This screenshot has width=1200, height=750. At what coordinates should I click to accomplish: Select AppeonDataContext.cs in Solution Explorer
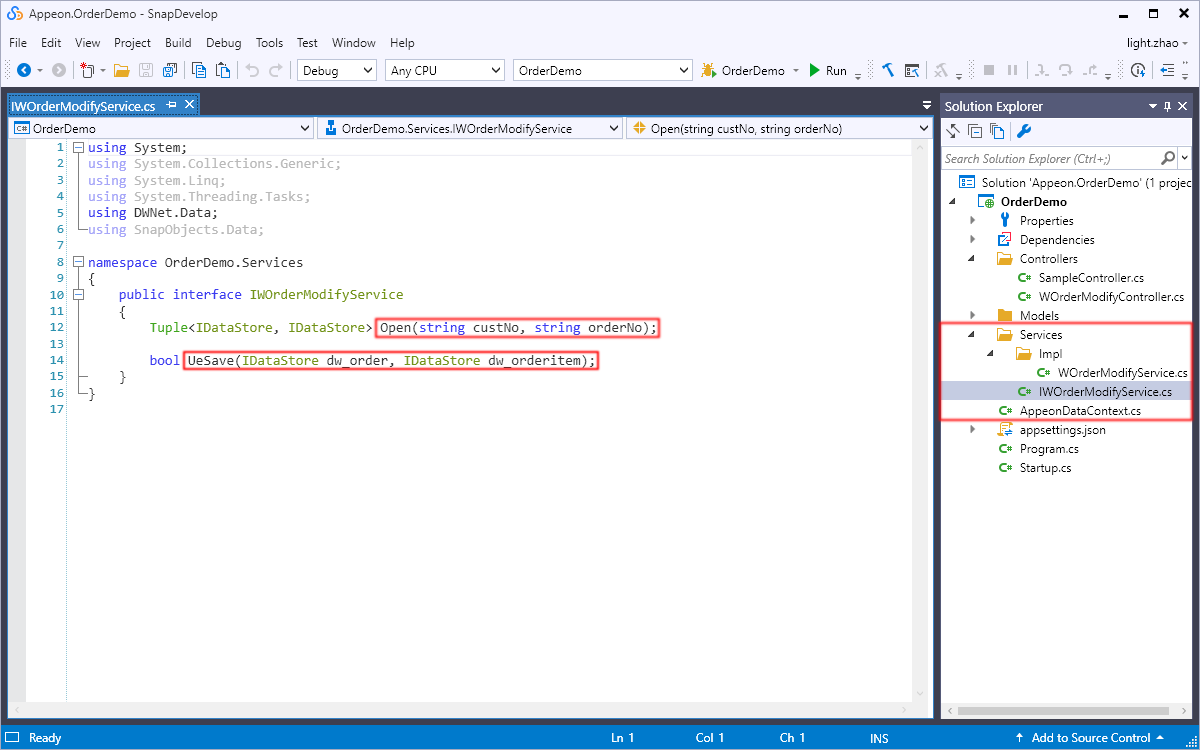coord(1080,411)
